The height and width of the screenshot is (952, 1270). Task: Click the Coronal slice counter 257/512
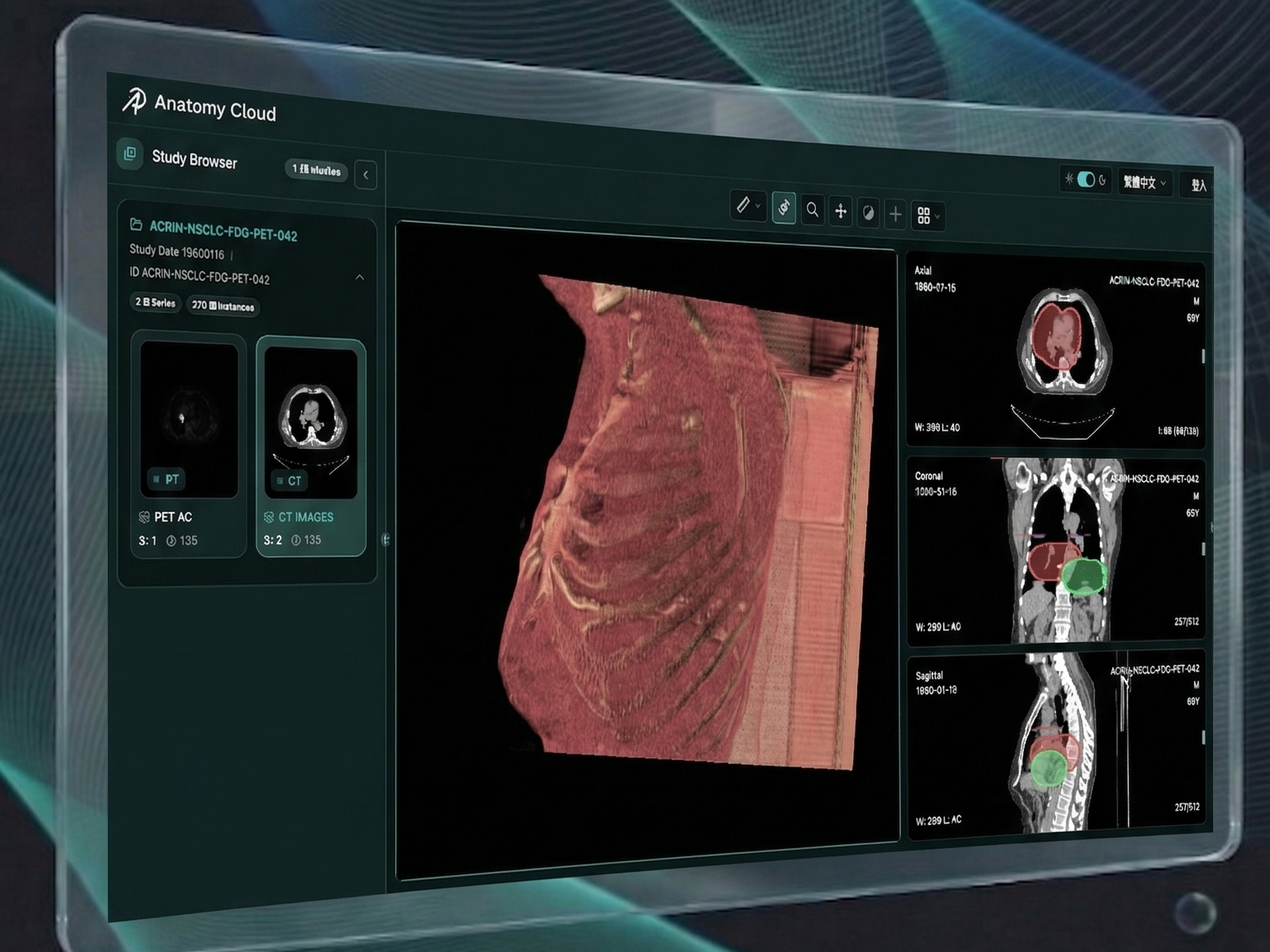(x=1187, y=621)
